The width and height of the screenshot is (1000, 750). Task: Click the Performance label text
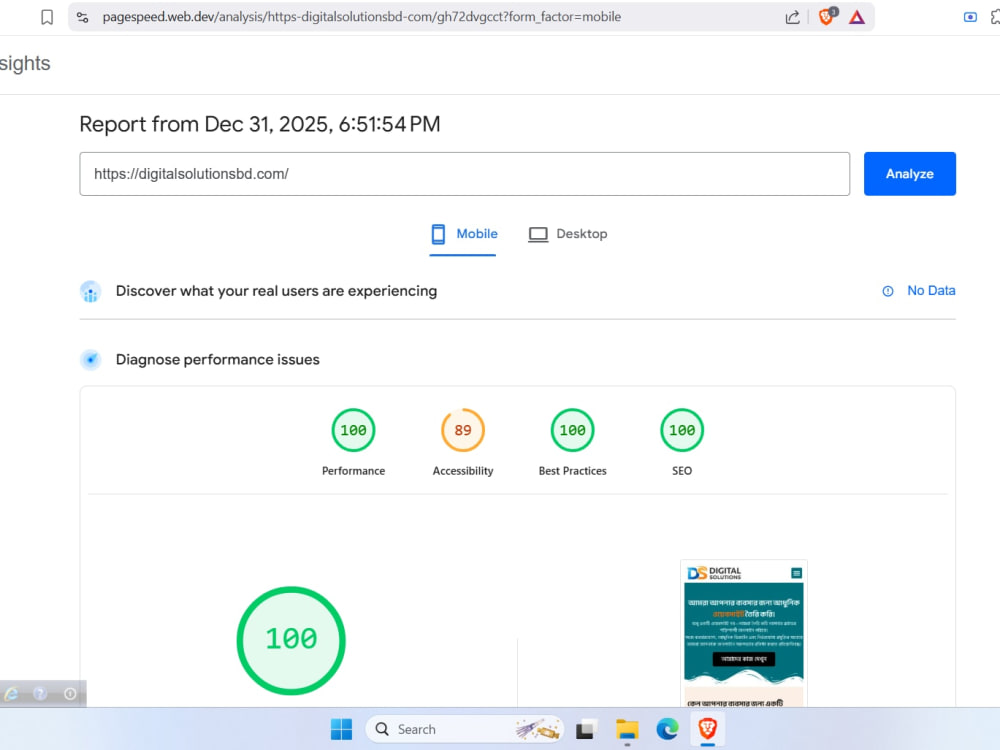coord(353,471)
